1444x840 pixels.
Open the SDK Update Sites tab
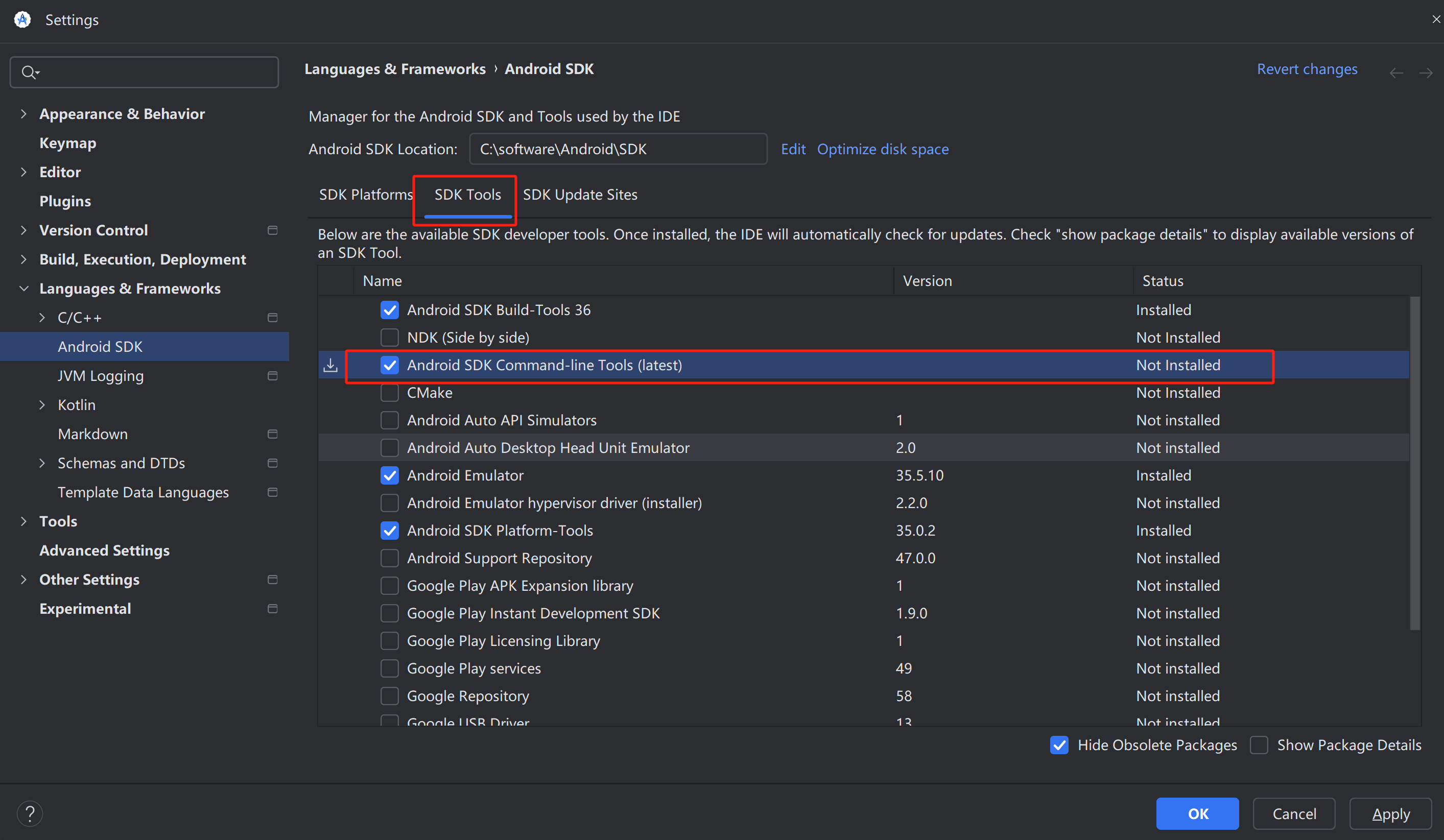[x=580, y=195]
